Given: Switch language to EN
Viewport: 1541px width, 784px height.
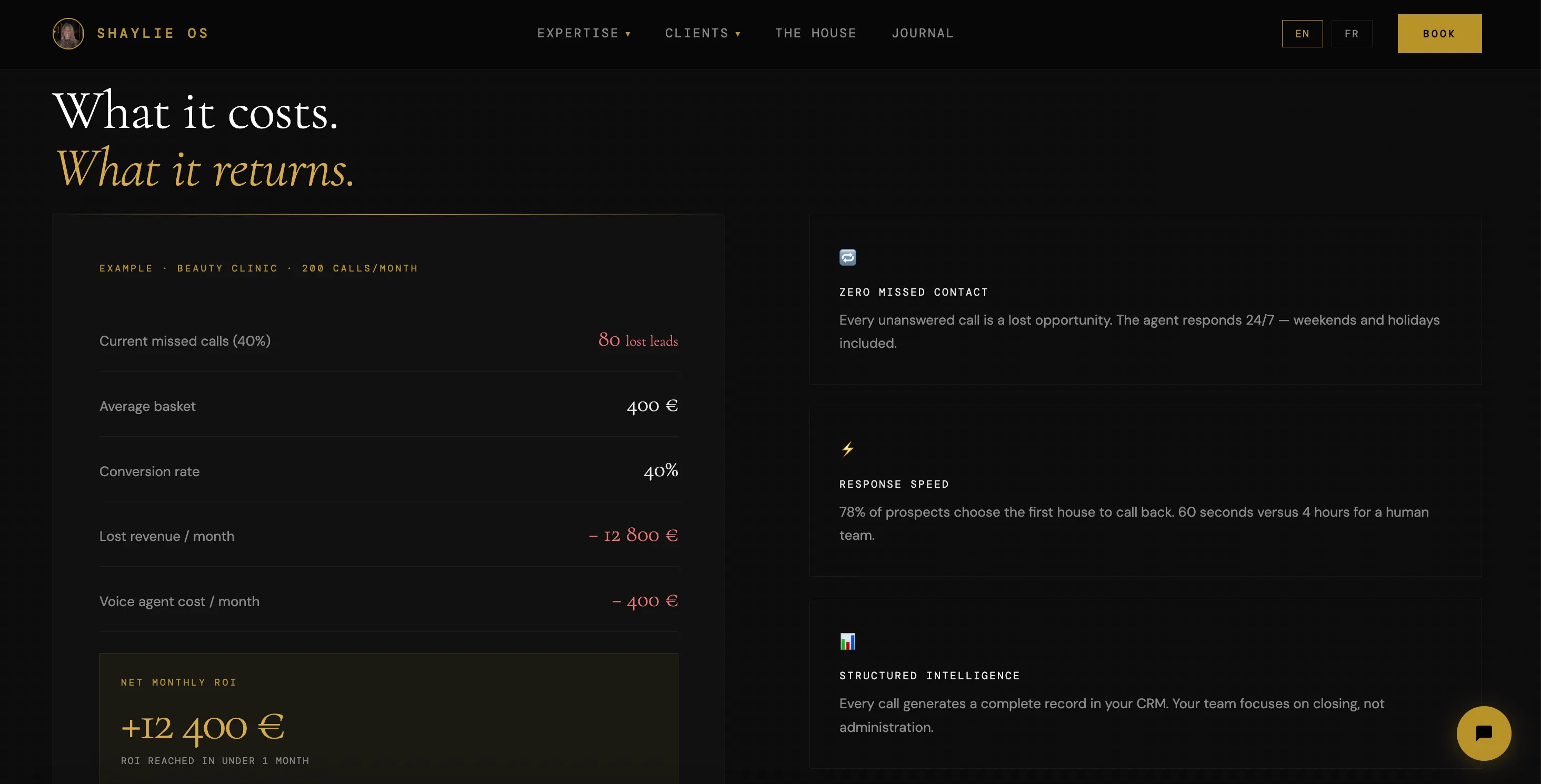Looking at the screenshot, I should [x=1302, y=34].
